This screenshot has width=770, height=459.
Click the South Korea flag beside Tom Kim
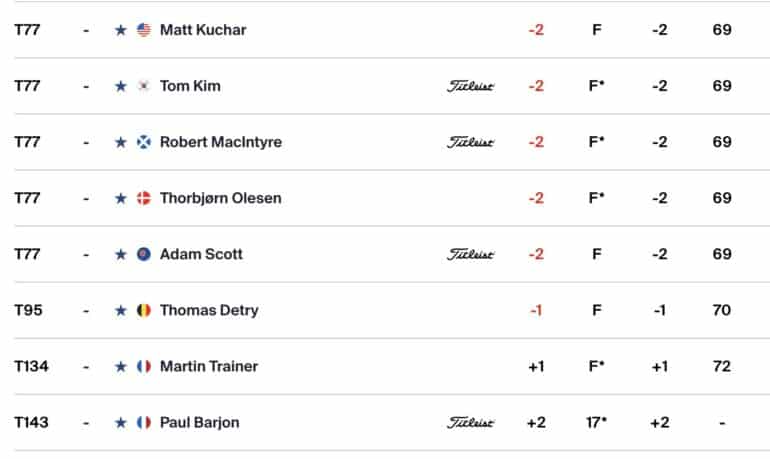coord(144,86)
